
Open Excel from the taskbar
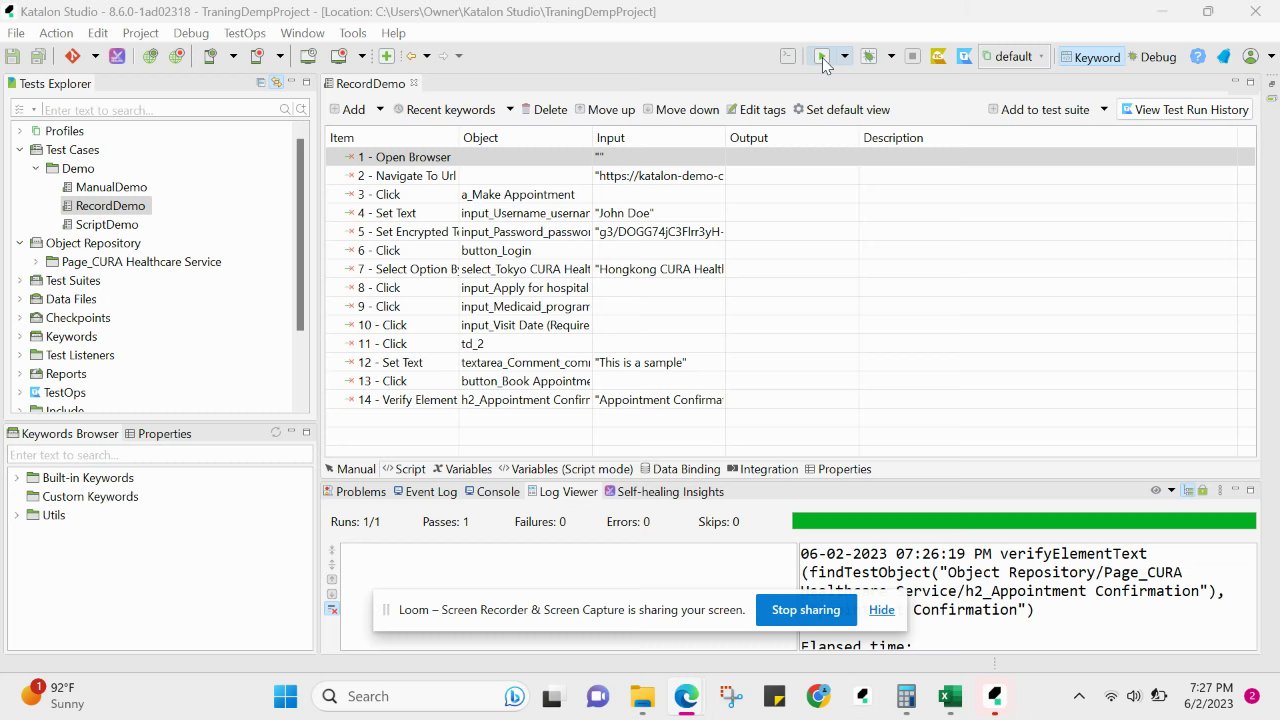950,696
